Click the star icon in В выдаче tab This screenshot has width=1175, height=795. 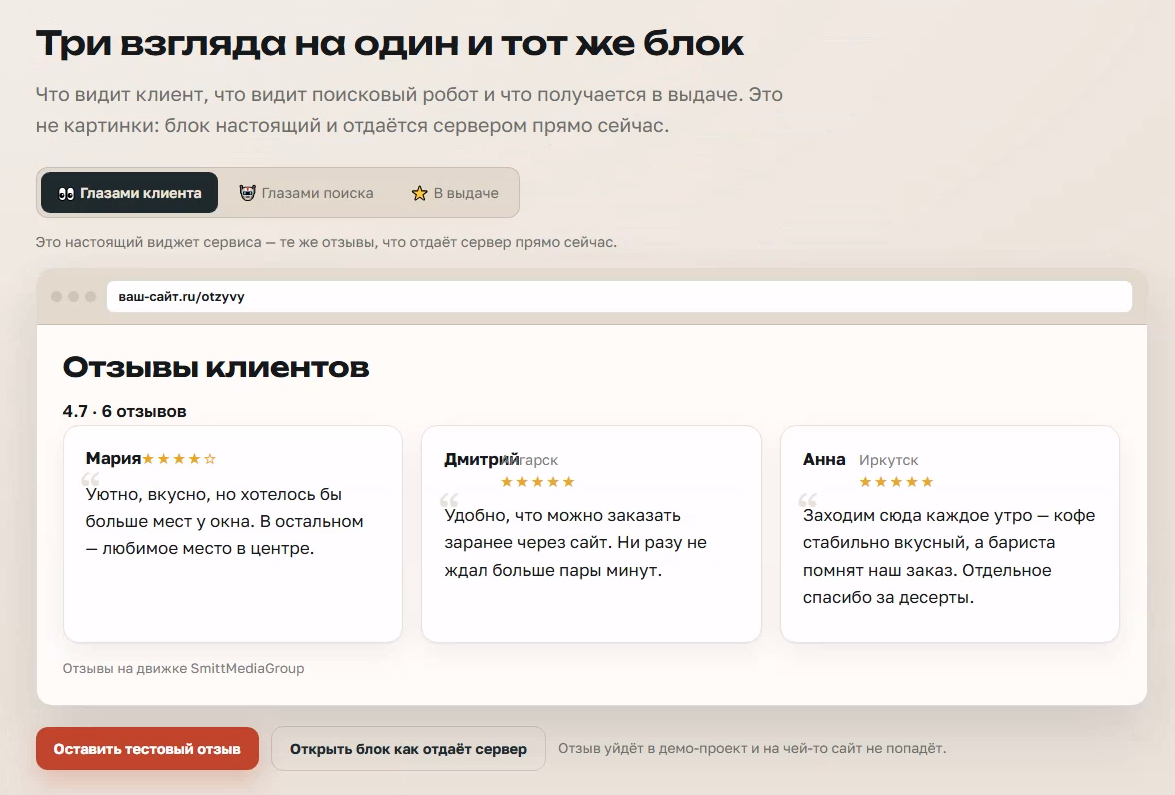(x=419, y=193)
